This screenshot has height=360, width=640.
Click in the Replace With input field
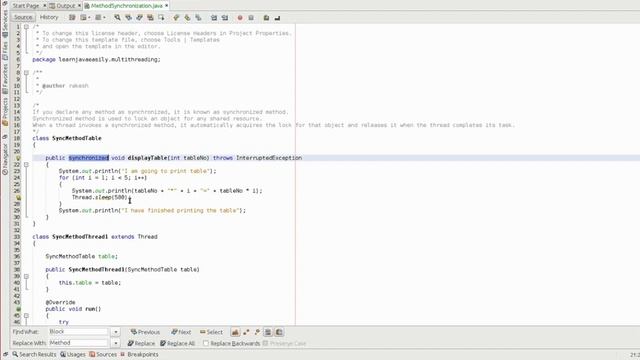[x=78, y=343]
